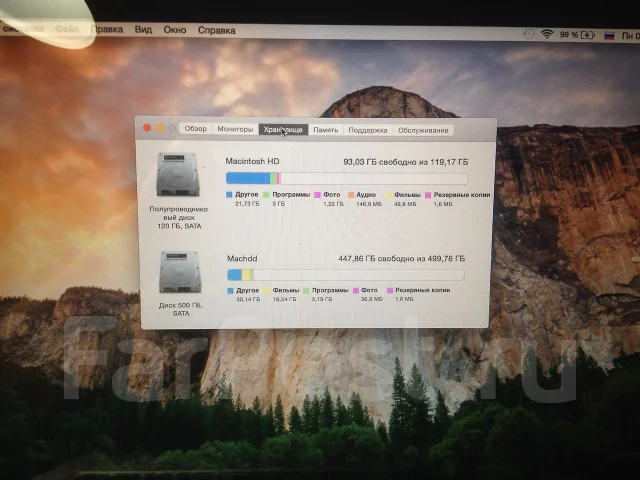Open the Окно menu
Screen dimensions: 640x480
tap(175, 30)
